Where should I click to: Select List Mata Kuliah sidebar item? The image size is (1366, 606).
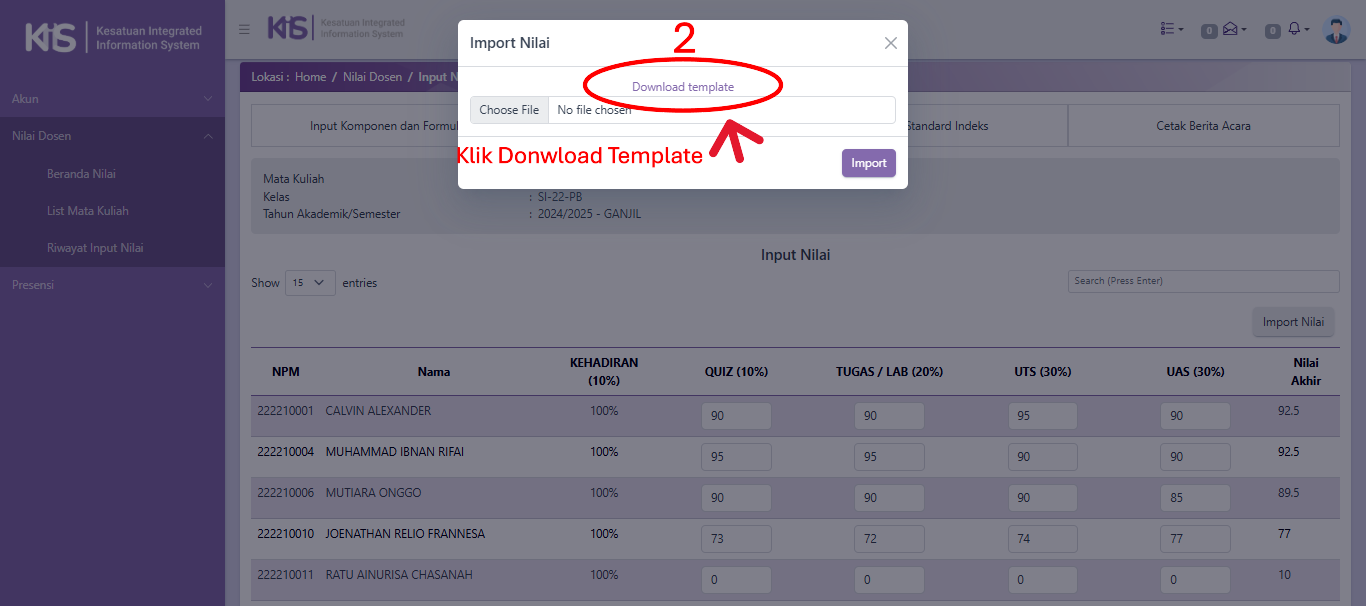(88, 211)
